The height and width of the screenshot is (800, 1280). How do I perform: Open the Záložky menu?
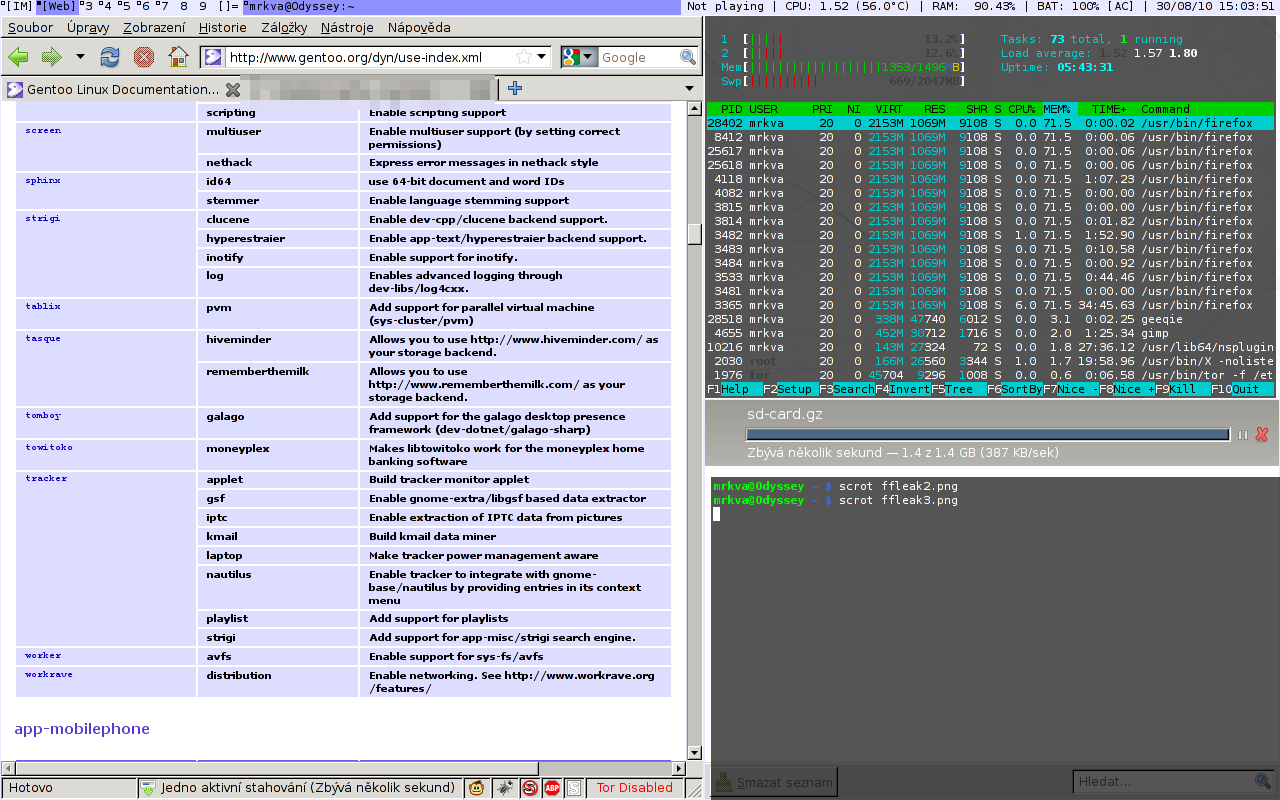[284, 27]
